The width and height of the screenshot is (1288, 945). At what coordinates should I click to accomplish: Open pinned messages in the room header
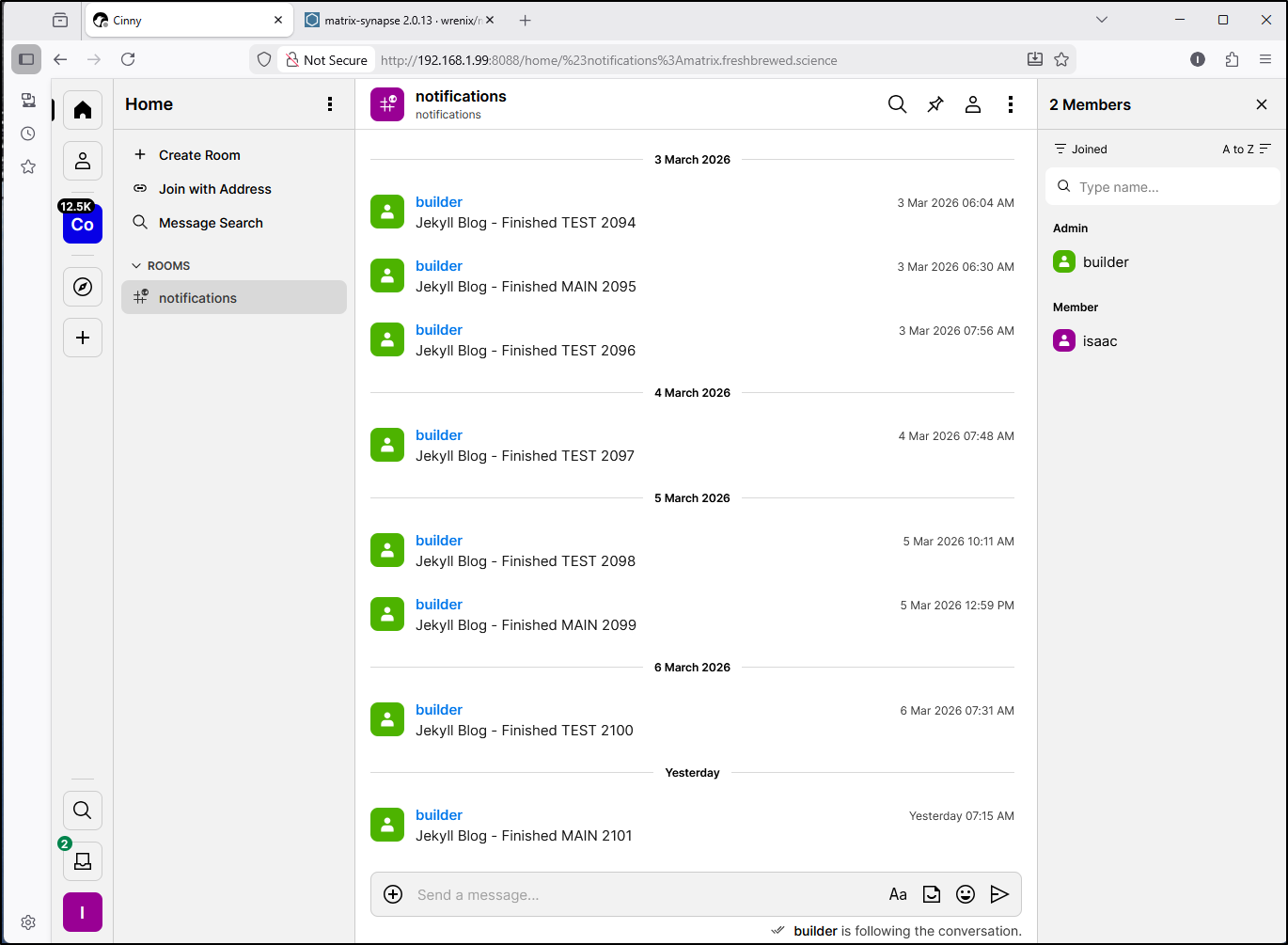[935, 104]
